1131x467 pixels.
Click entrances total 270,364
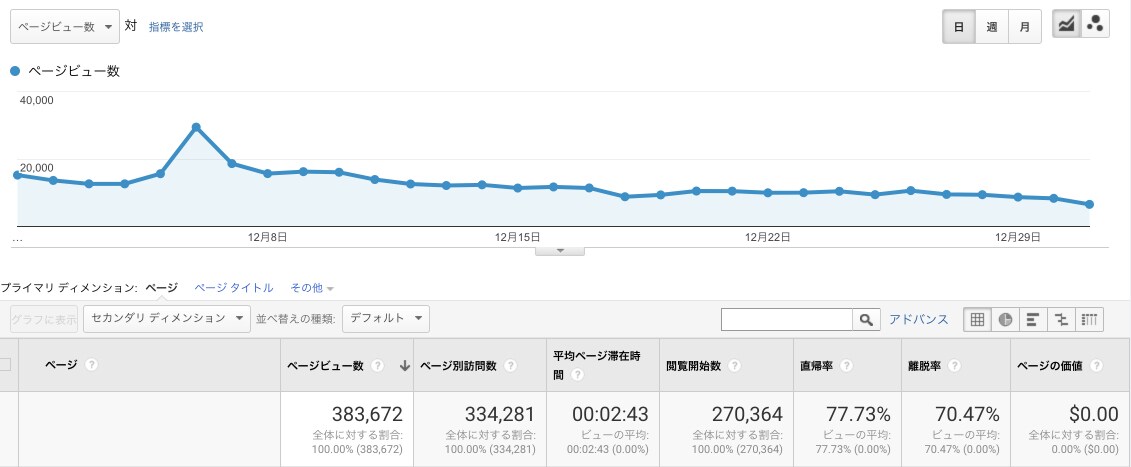tap(747, 414)
